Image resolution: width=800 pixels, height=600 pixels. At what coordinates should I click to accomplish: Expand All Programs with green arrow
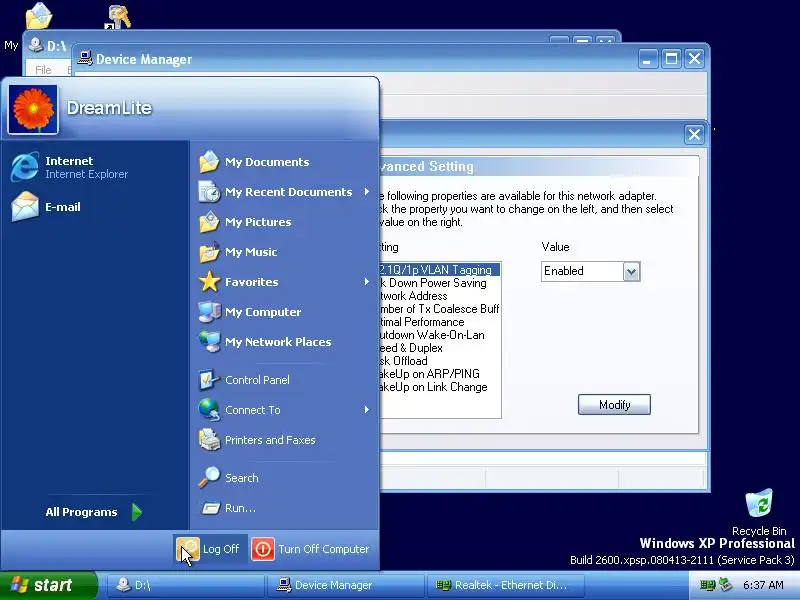click(136, 512)
